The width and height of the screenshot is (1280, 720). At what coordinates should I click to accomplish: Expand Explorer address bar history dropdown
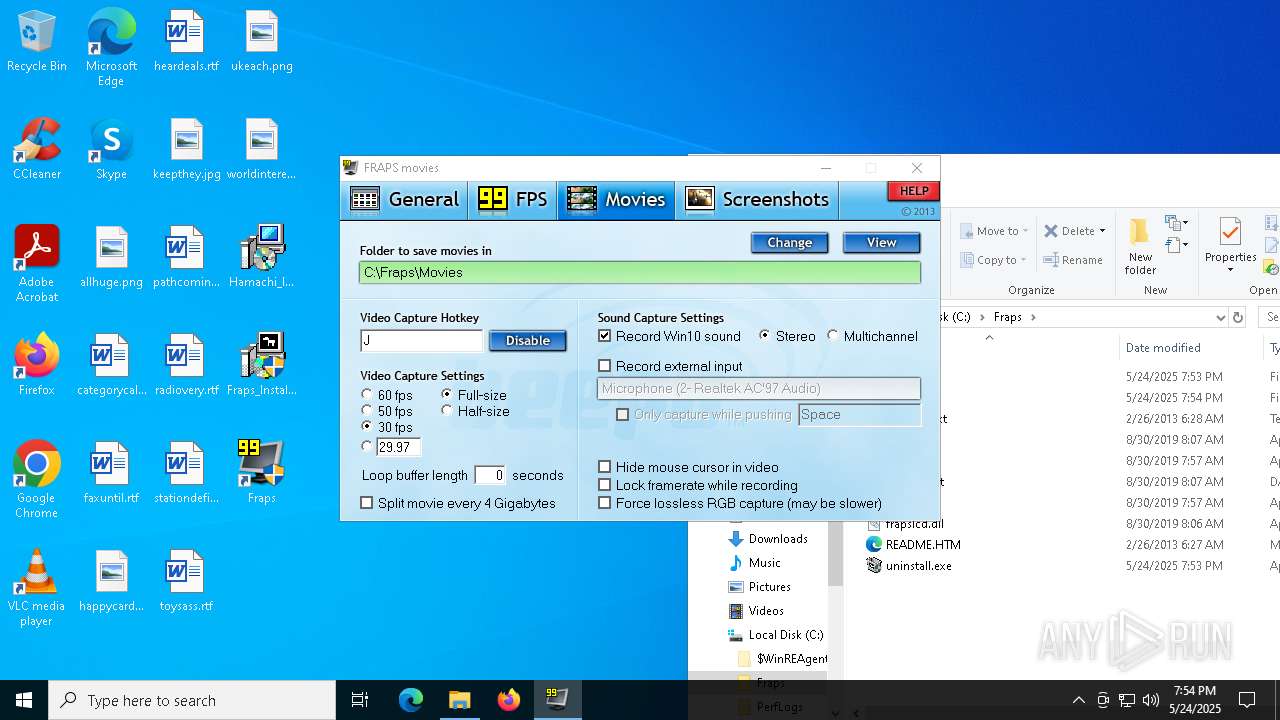click(x=1220, y=317)
